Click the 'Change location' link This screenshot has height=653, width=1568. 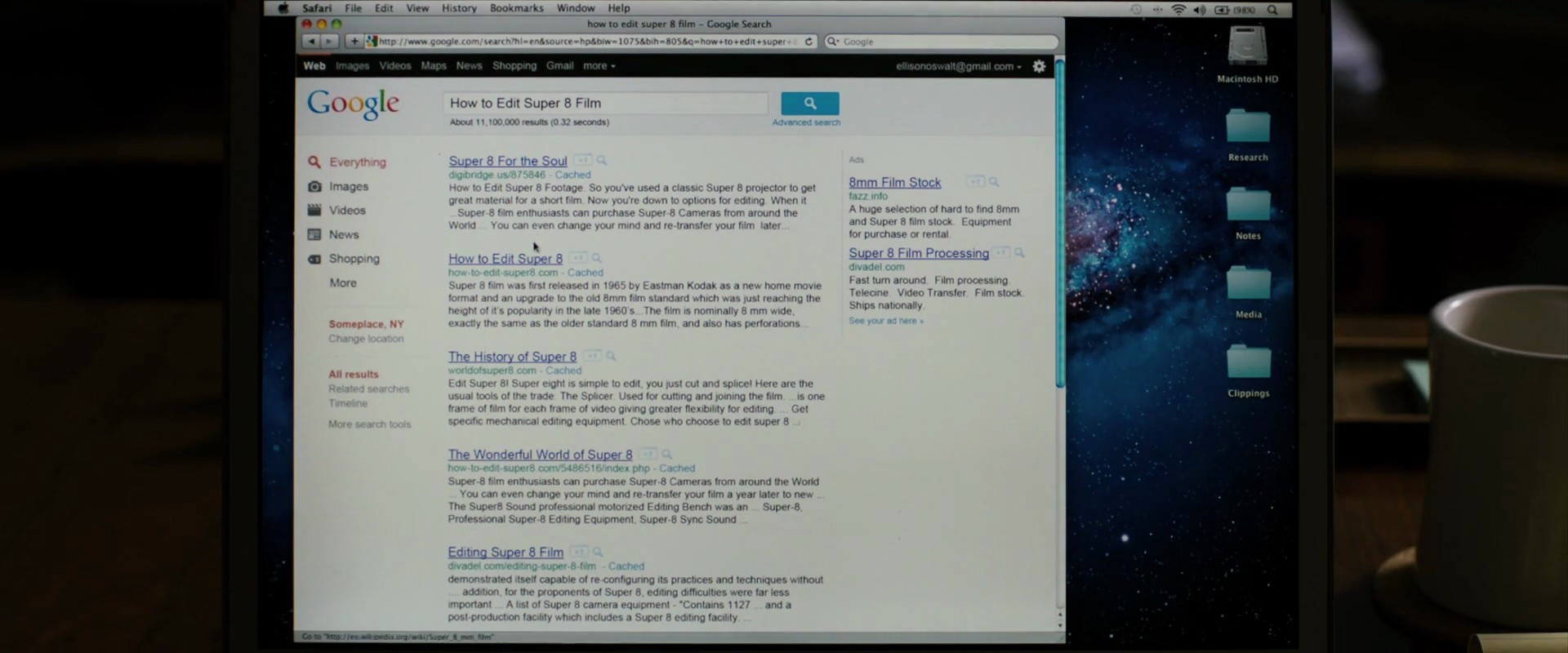point(366,339)
